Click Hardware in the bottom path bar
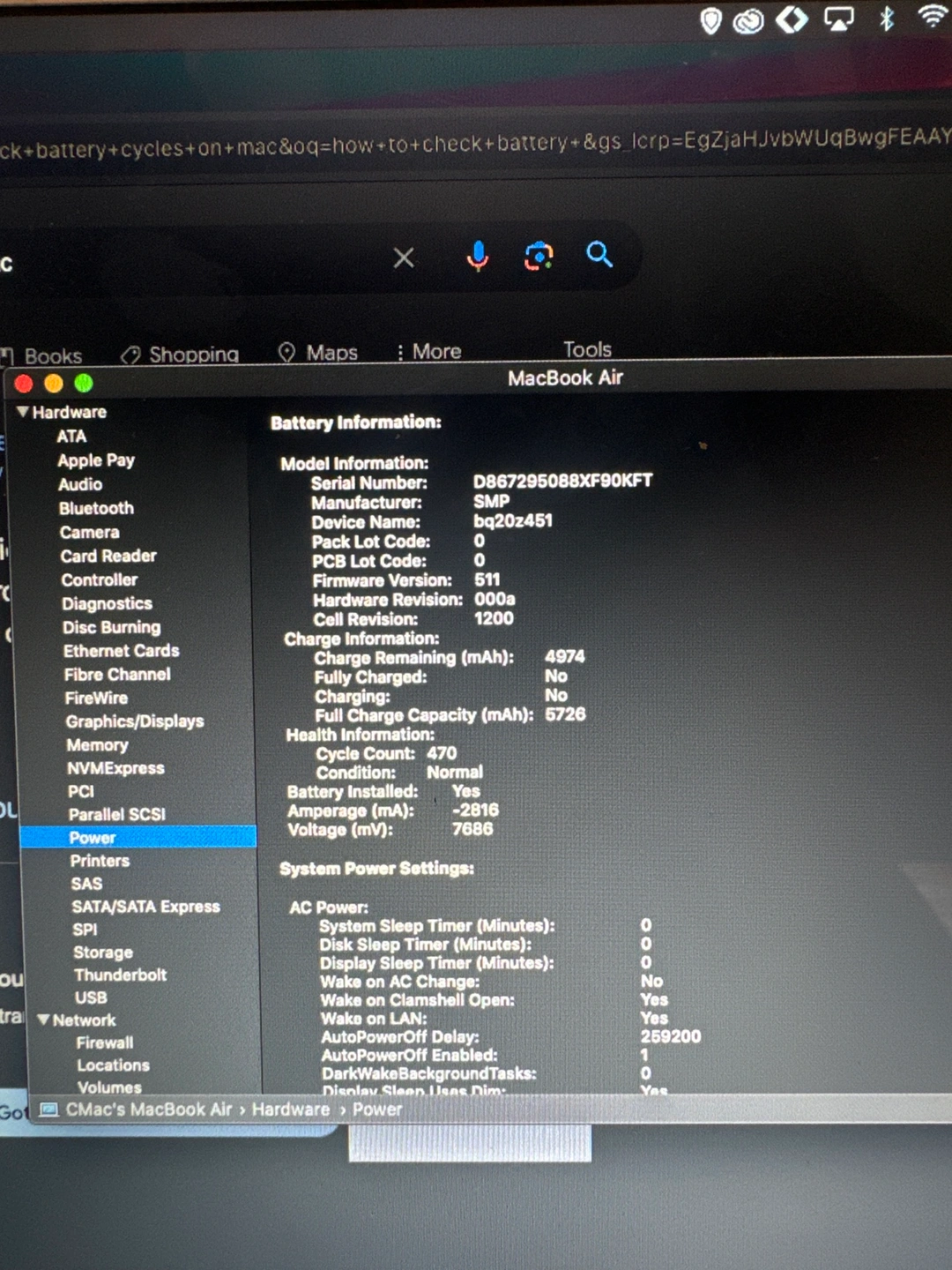952x1270 pixels. 290,1109
